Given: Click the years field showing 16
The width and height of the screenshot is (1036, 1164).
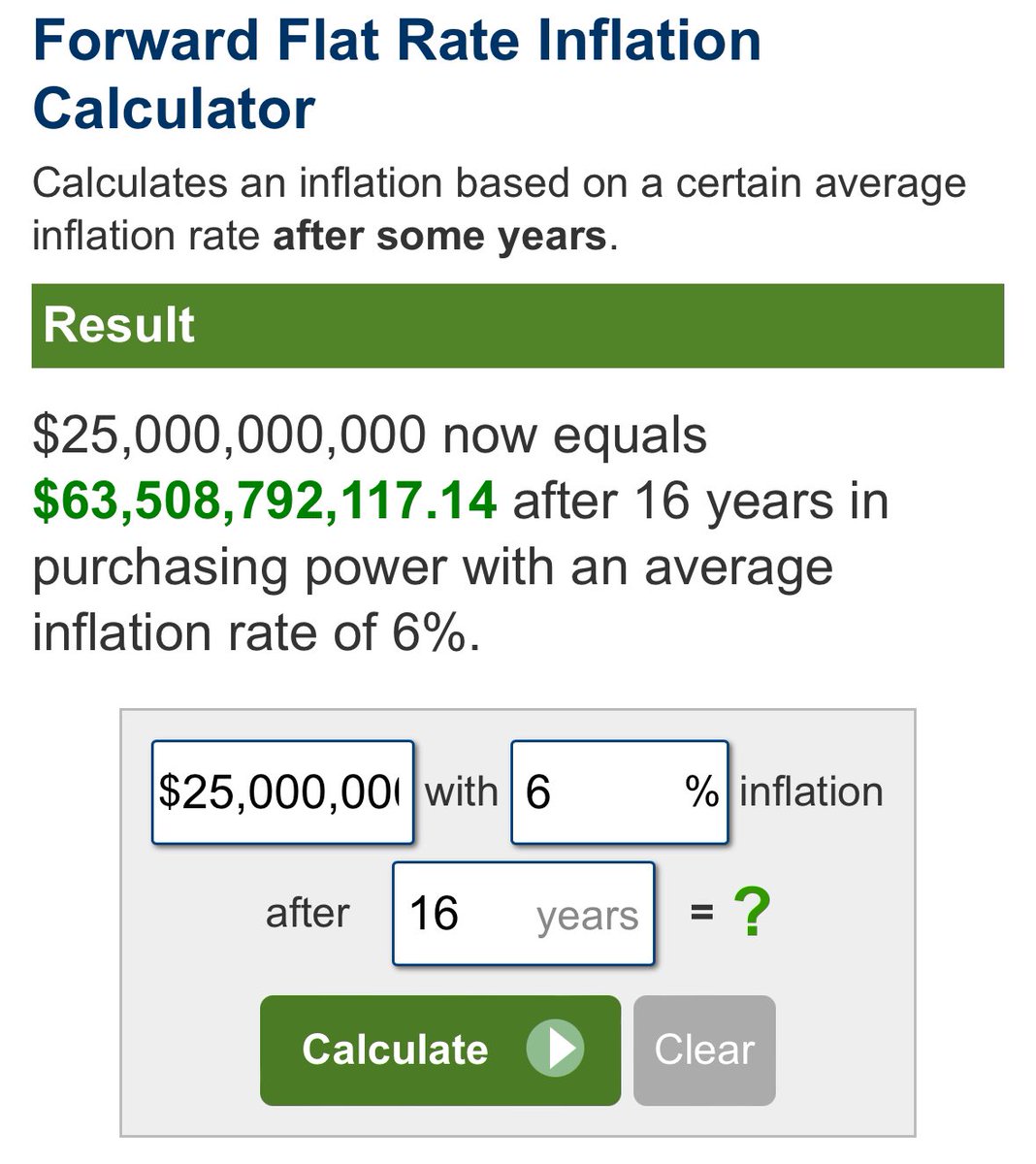Looking at the screenshot, I should click(x=523, y=913).
